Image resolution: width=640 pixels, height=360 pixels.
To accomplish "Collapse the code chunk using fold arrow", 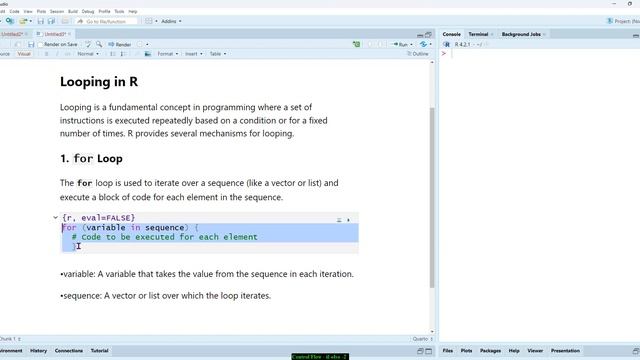I will (x=56, y=218).
